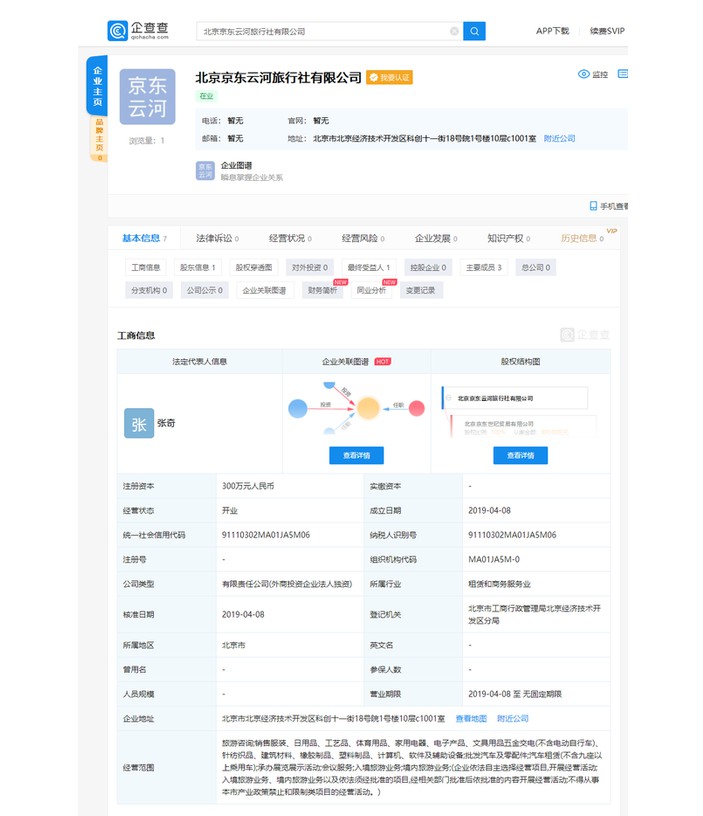Image resolution: width=703 pixels, height=816 pixels.
Task: Click the Qichacha logo icon
Action: [x=118, y=31]
